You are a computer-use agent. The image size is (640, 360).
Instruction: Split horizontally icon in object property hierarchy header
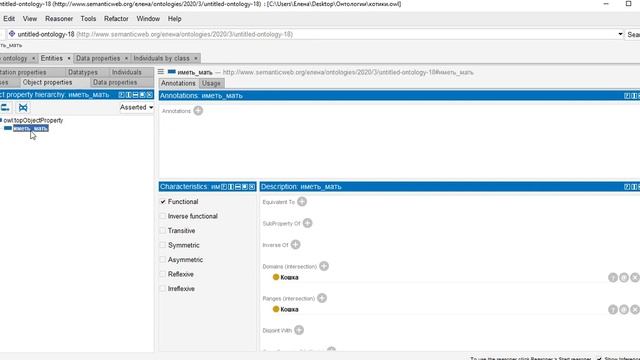pos(136,95)
